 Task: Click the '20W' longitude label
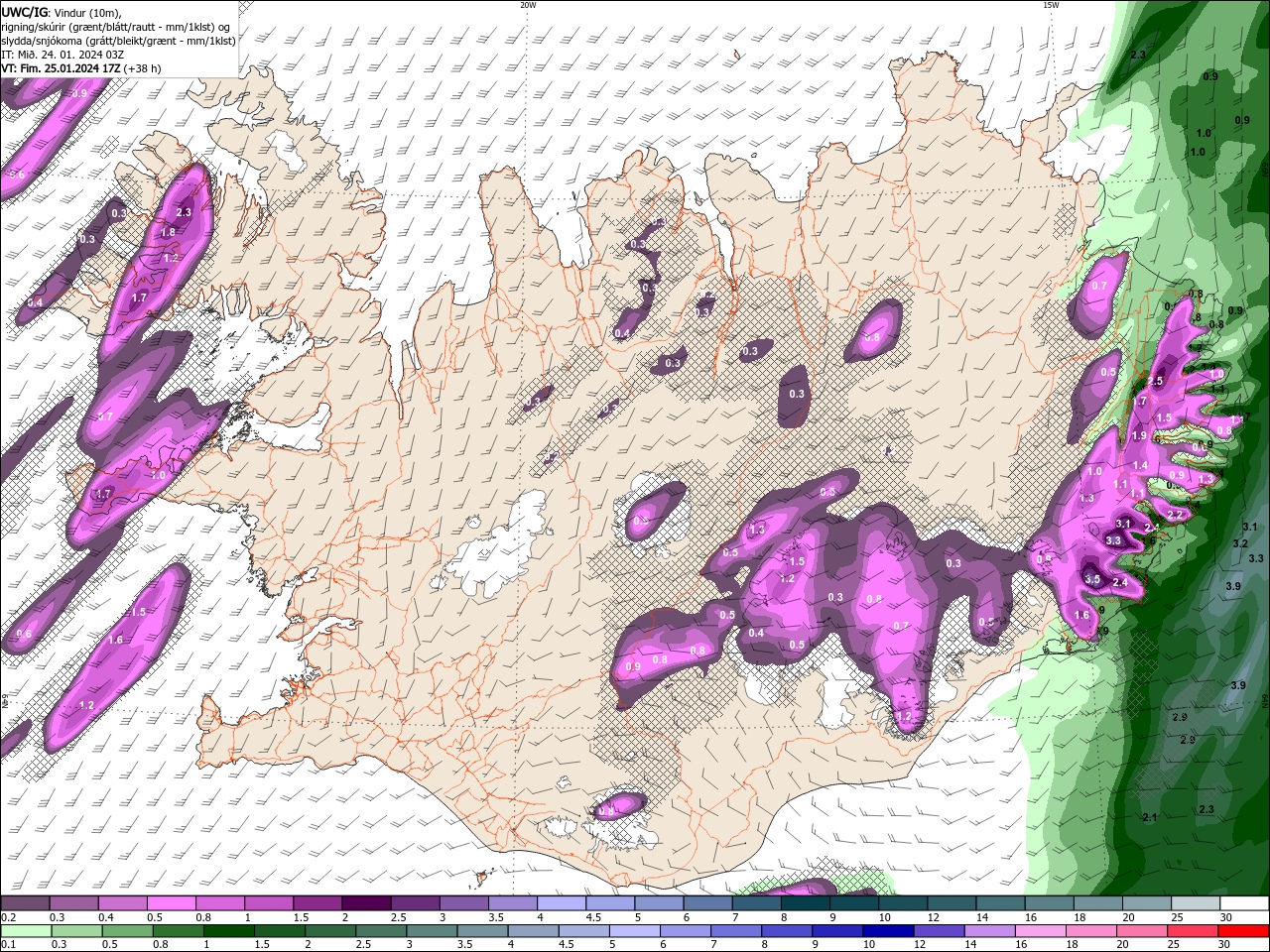528,5
